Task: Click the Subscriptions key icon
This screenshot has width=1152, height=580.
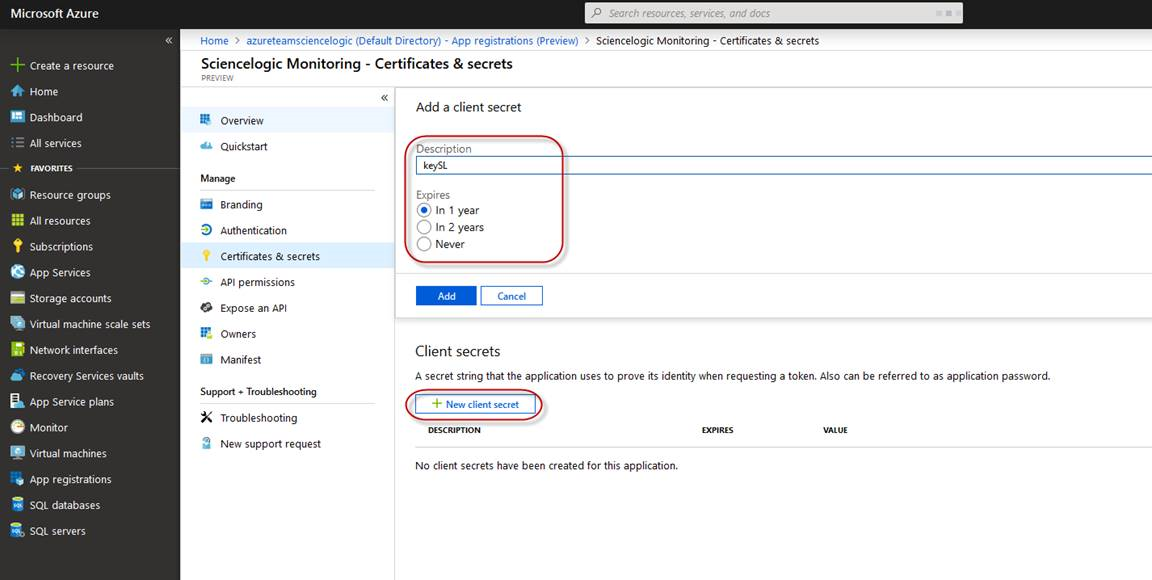Action: click(17, 246)
